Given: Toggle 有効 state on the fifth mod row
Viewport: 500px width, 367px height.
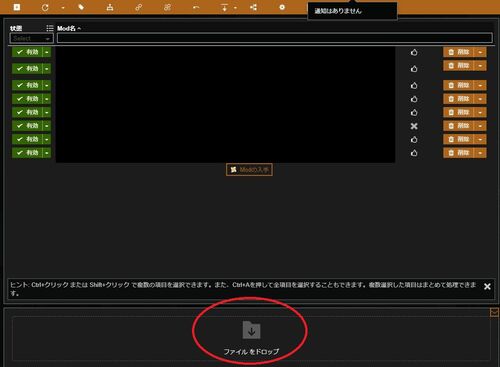Looking at the screenshot, I should tap(27, 112).
